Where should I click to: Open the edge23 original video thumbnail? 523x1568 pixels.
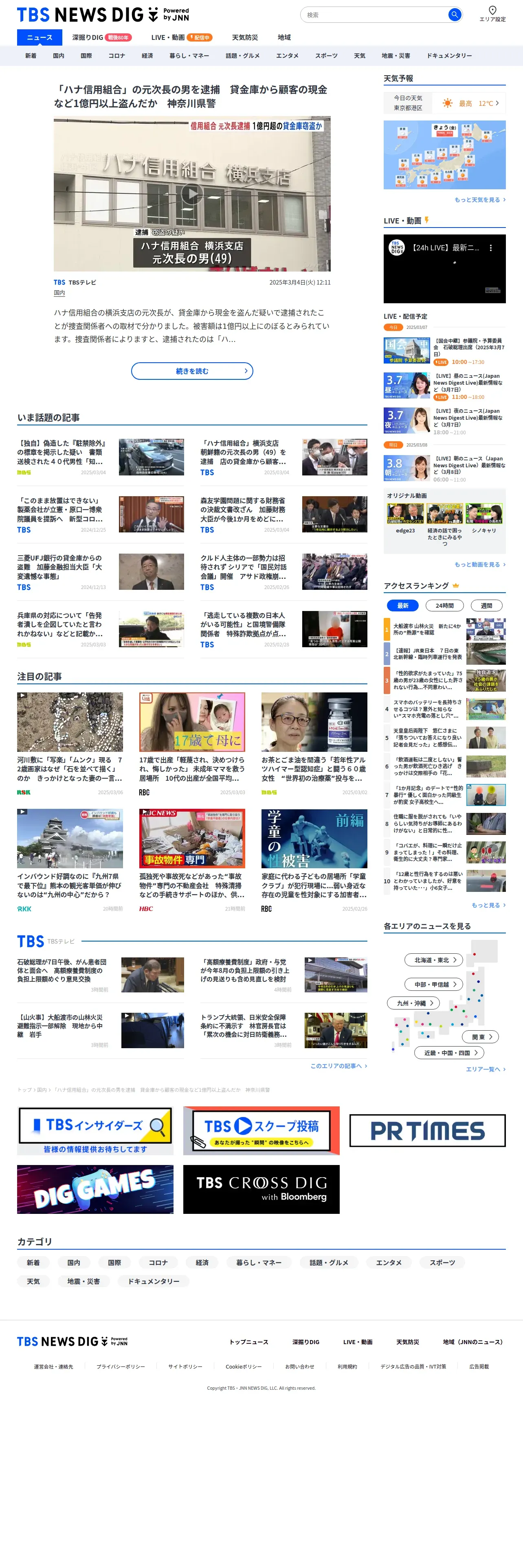tap(406, 513)
